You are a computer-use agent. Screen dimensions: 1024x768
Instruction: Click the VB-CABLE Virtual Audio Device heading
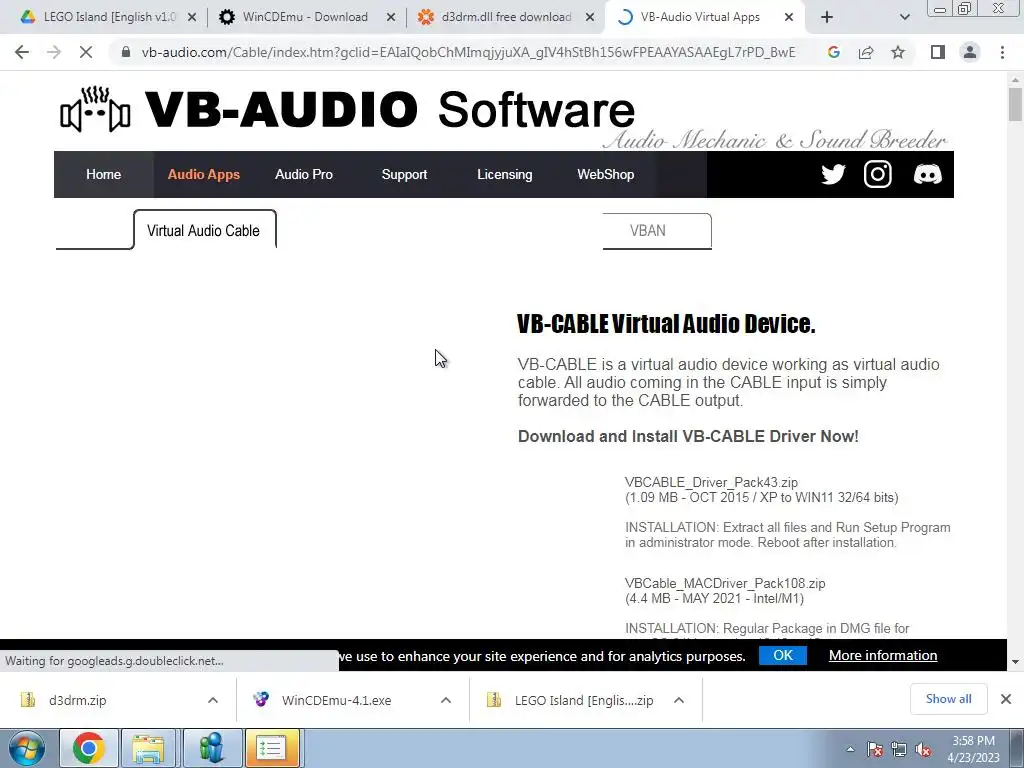[x=666, y=324]
